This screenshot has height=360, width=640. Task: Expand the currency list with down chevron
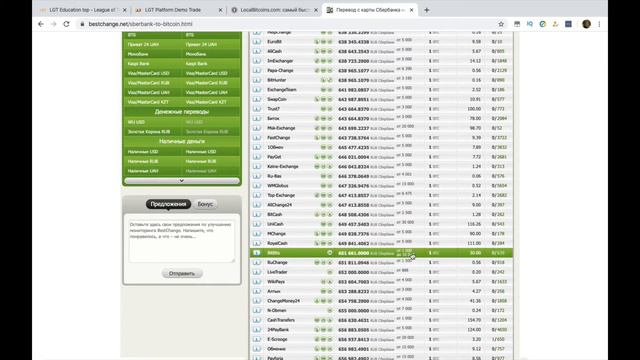(x=182, y=180)
